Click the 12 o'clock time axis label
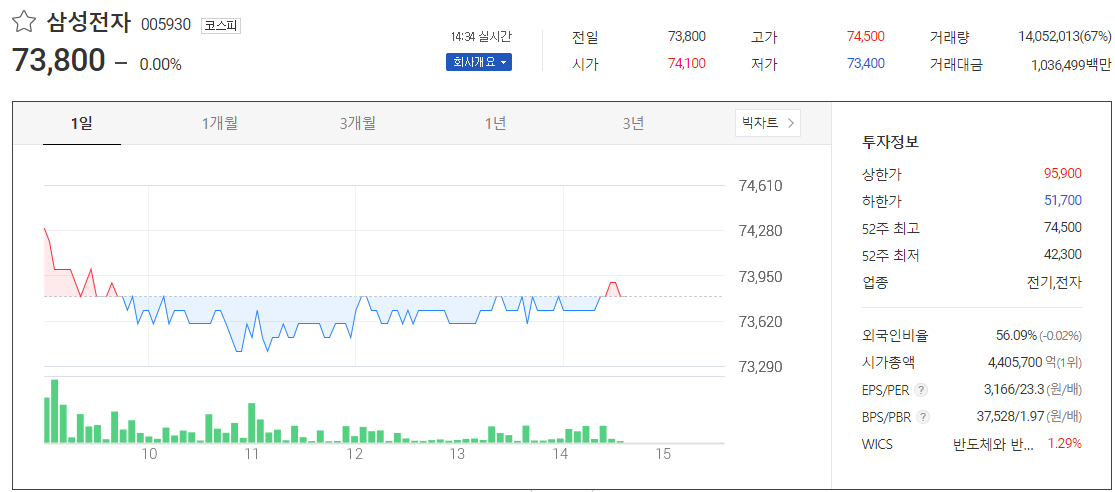The height and width of the screenshot is (492, 1115). 355,454
